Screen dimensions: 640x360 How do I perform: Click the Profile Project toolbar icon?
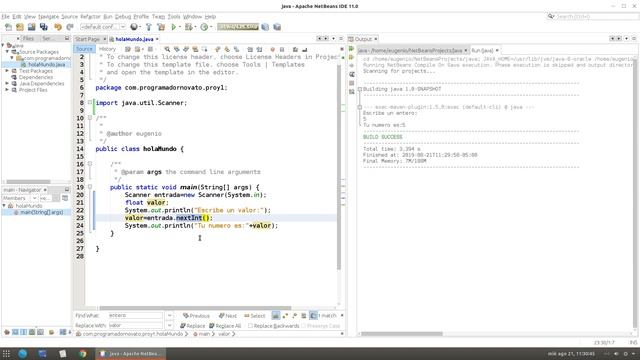[x=204, y=27]
